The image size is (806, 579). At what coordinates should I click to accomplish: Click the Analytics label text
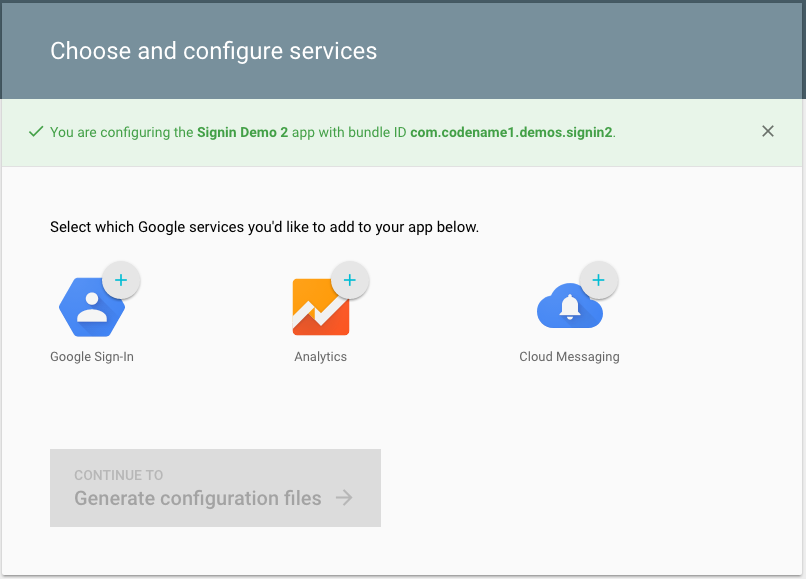pos(320,355)
